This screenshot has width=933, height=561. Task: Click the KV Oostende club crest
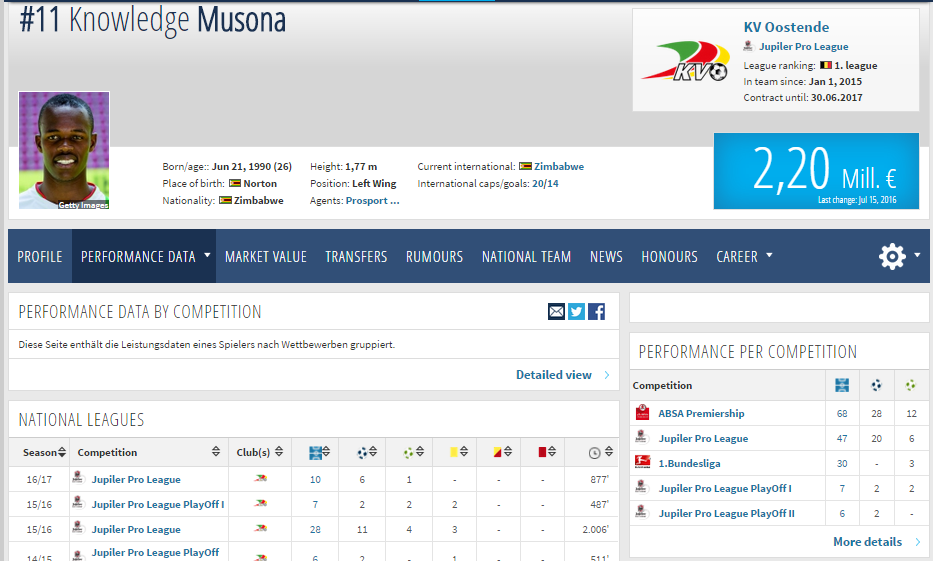pos(685,61)
